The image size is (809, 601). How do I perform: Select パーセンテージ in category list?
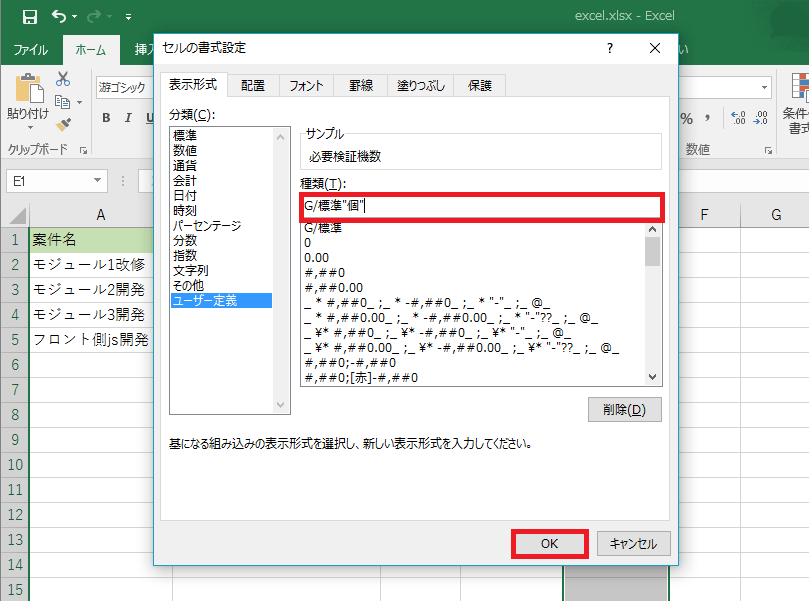point(221,225)
